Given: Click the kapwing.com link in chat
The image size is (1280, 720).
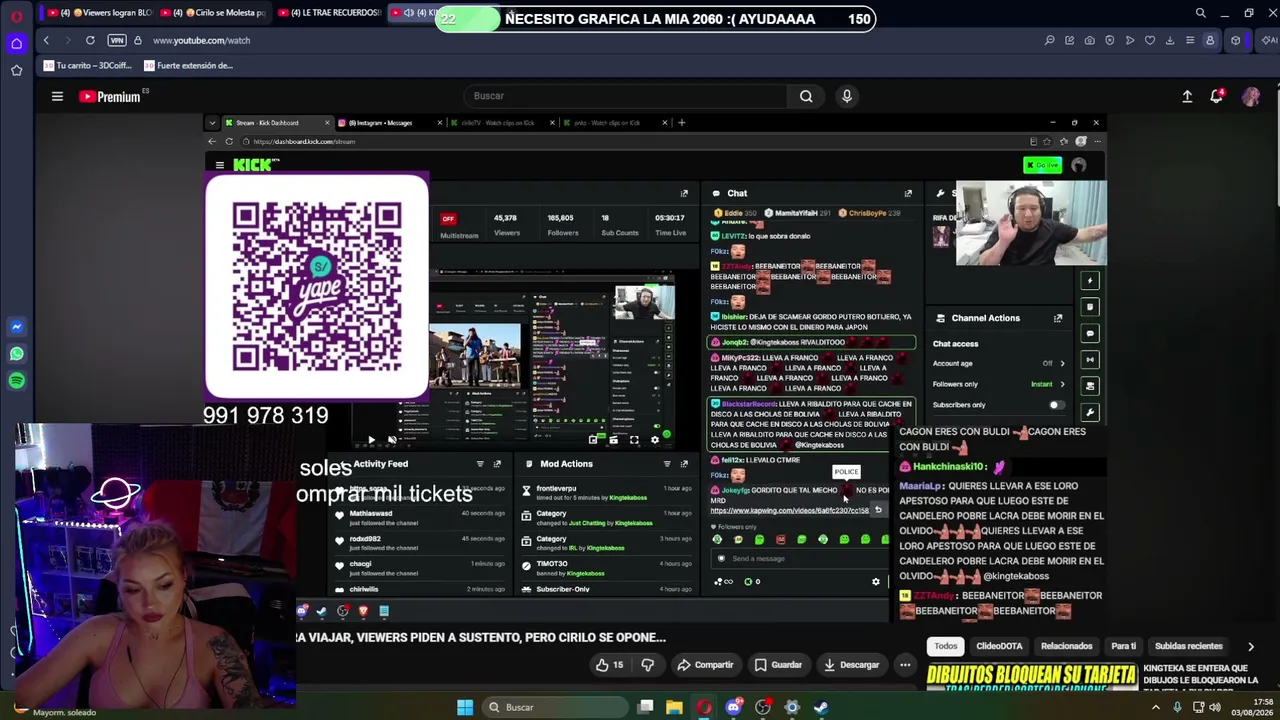Looking at the screenshot, I should [x=789, y=511].
